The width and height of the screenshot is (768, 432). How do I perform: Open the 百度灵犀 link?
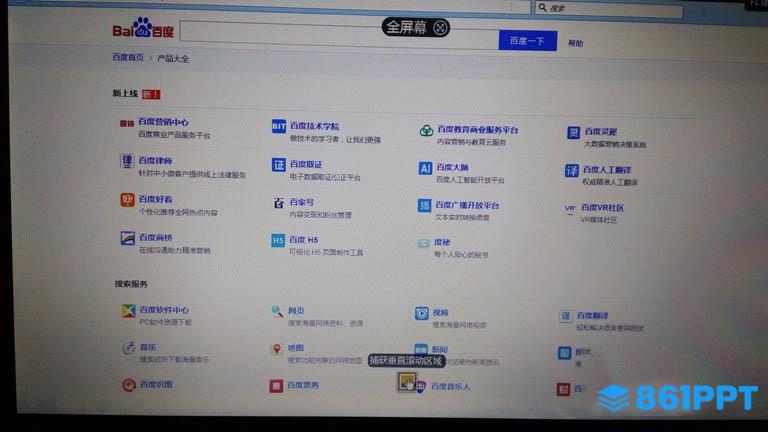pyautogui.click(x=601, y=132)
